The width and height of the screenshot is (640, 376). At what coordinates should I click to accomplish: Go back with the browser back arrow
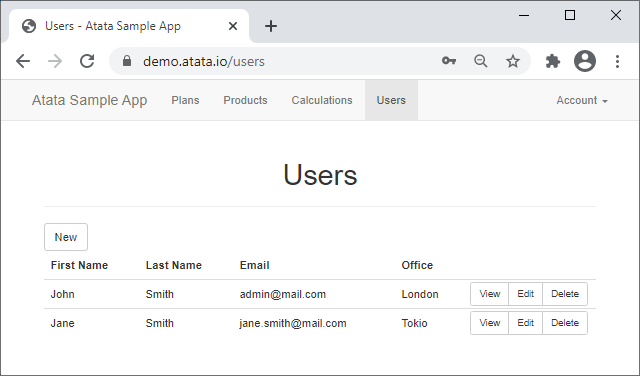[x=23, y=61]
